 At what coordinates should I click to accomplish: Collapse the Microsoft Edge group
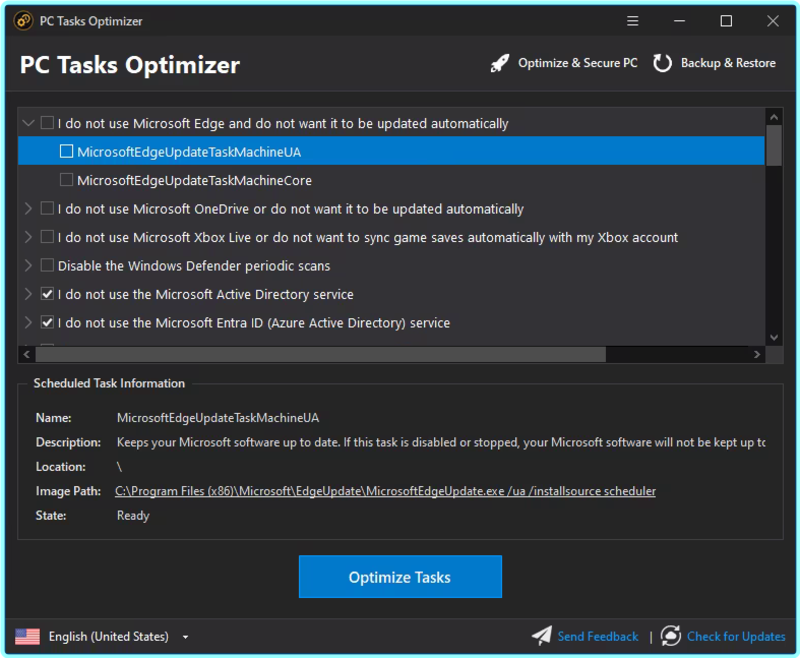tap(29, 123)
